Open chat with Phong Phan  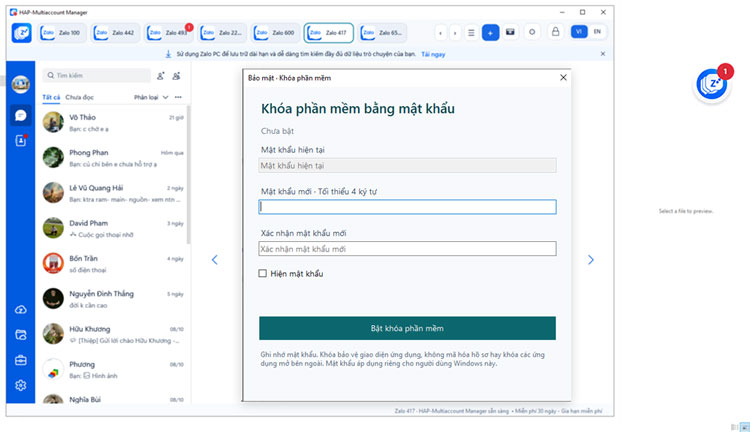pyautogui.click(x=113, y=158)
